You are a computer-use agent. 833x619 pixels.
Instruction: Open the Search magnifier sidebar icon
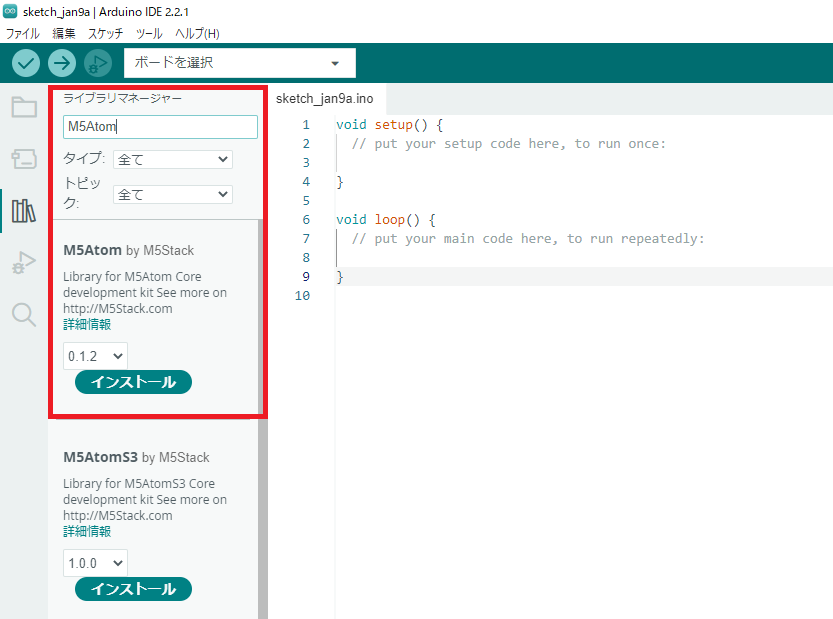click(x=24, y=315)
